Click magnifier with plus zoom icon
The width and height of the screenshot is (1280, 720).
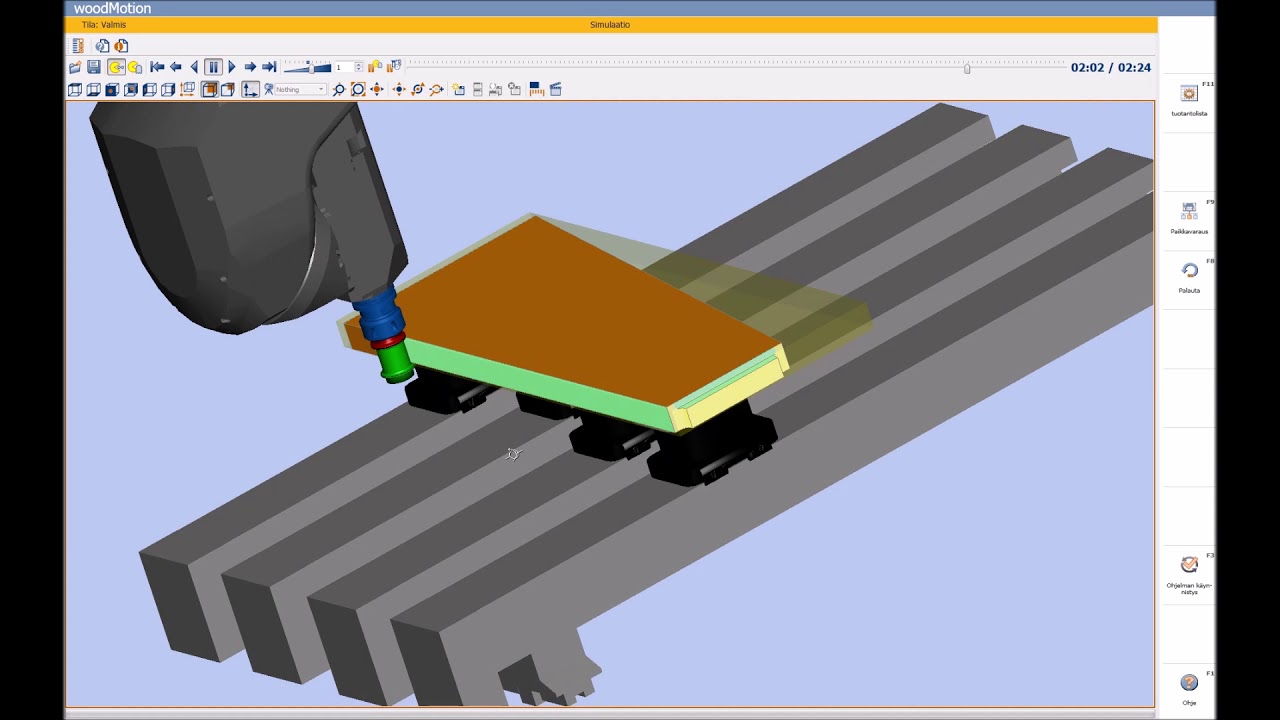[437, 89]
